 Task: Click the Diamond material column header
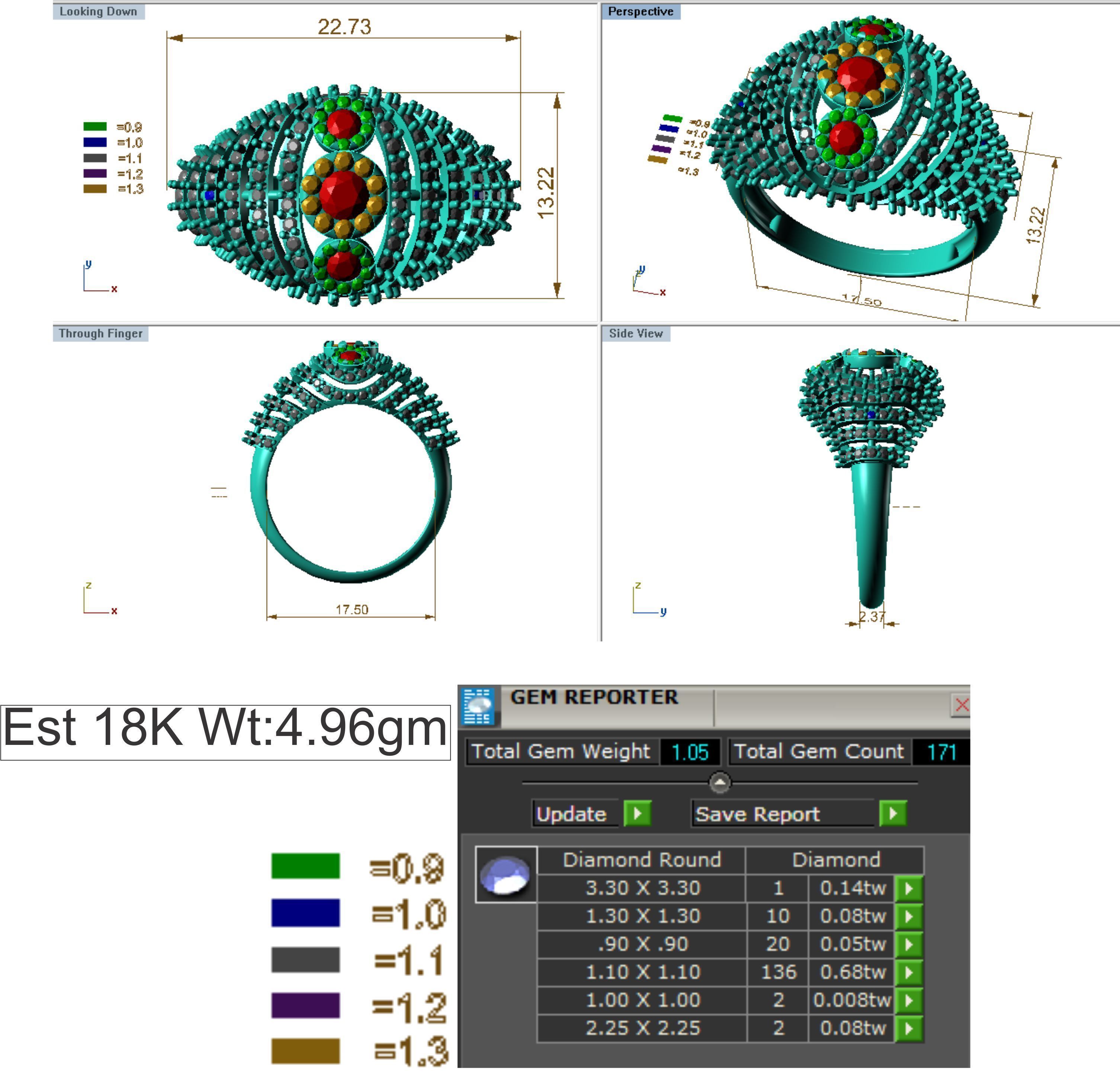click(x=835, y=860)
